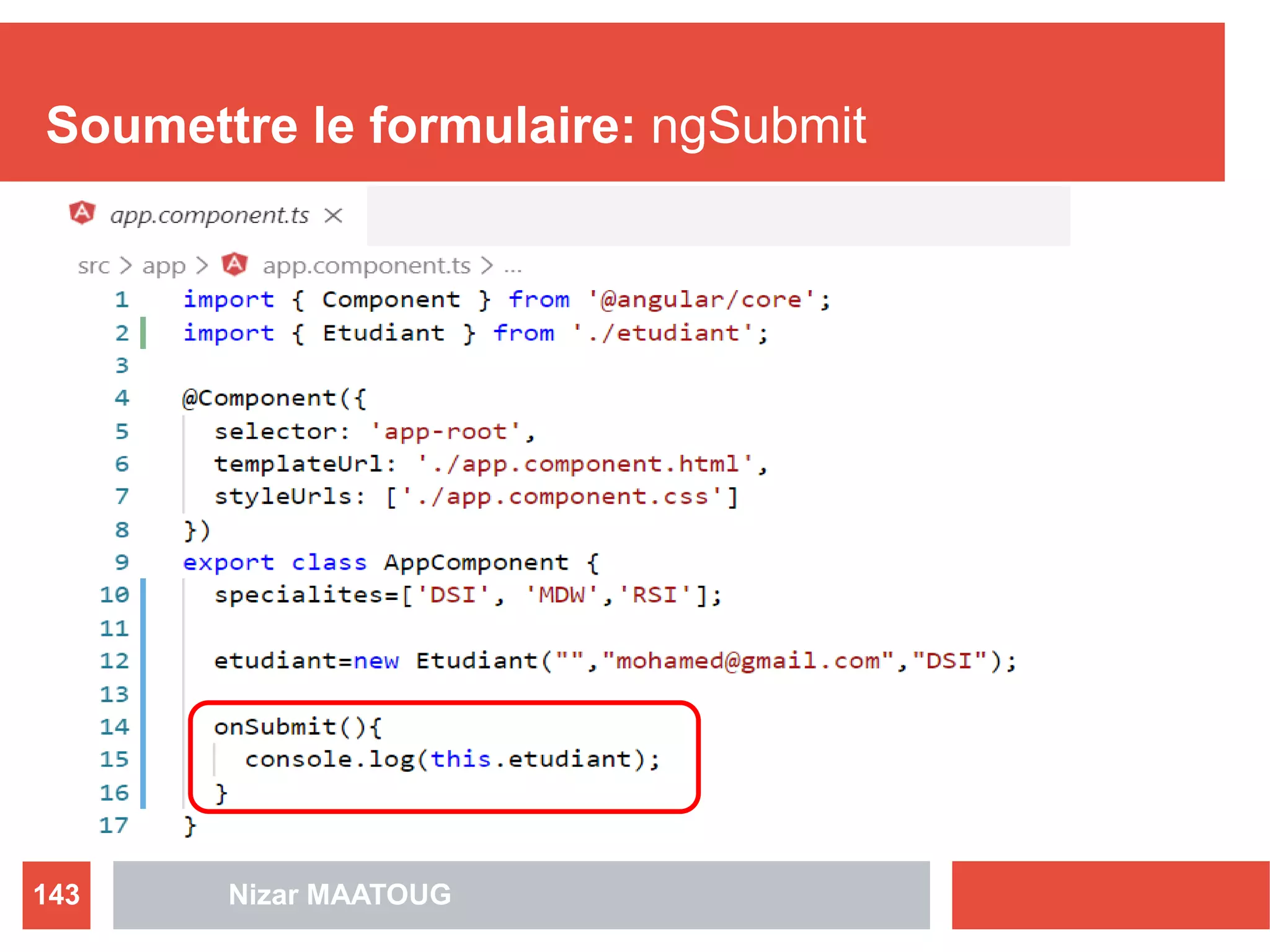Click the new keyword on line 12

376,661
